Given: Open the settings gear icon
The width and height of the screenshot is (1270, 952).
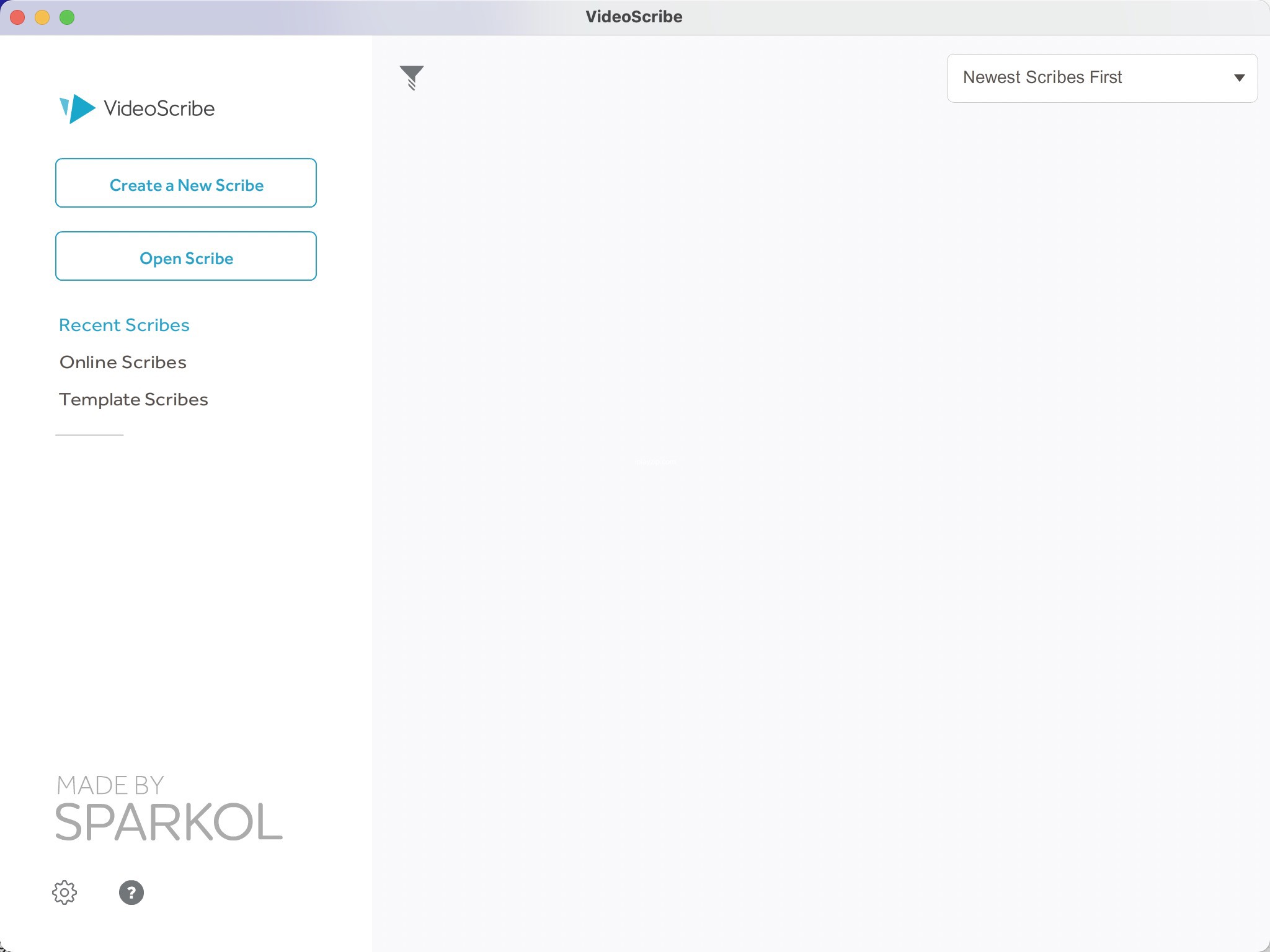Looking at the screenshot, I should point(64,892).
